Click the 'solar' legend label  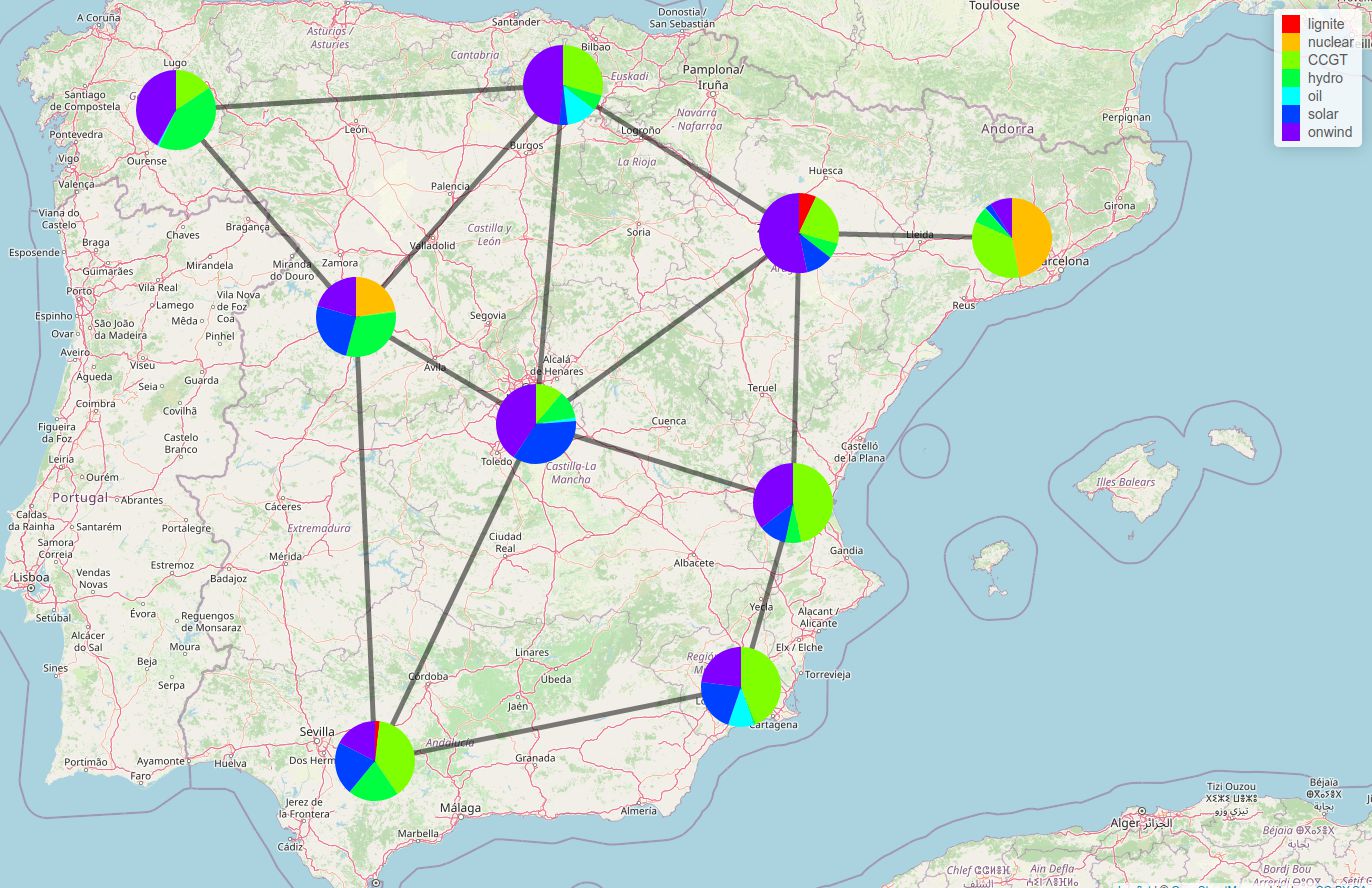(x=1323, y=114)
